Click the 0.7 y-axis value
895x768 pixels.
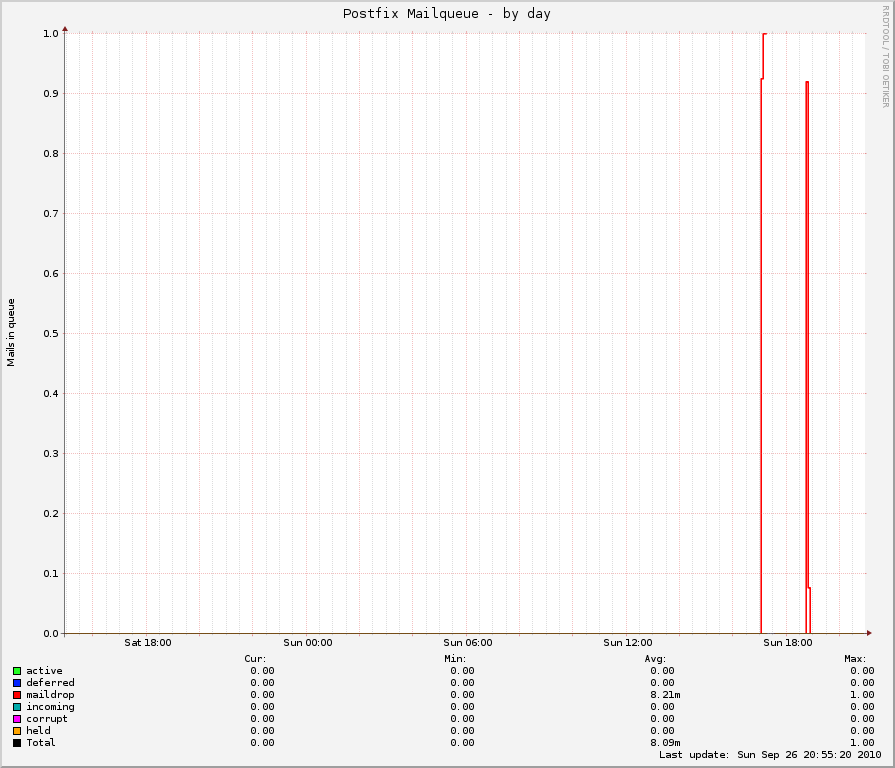click(x=51, y=214)
